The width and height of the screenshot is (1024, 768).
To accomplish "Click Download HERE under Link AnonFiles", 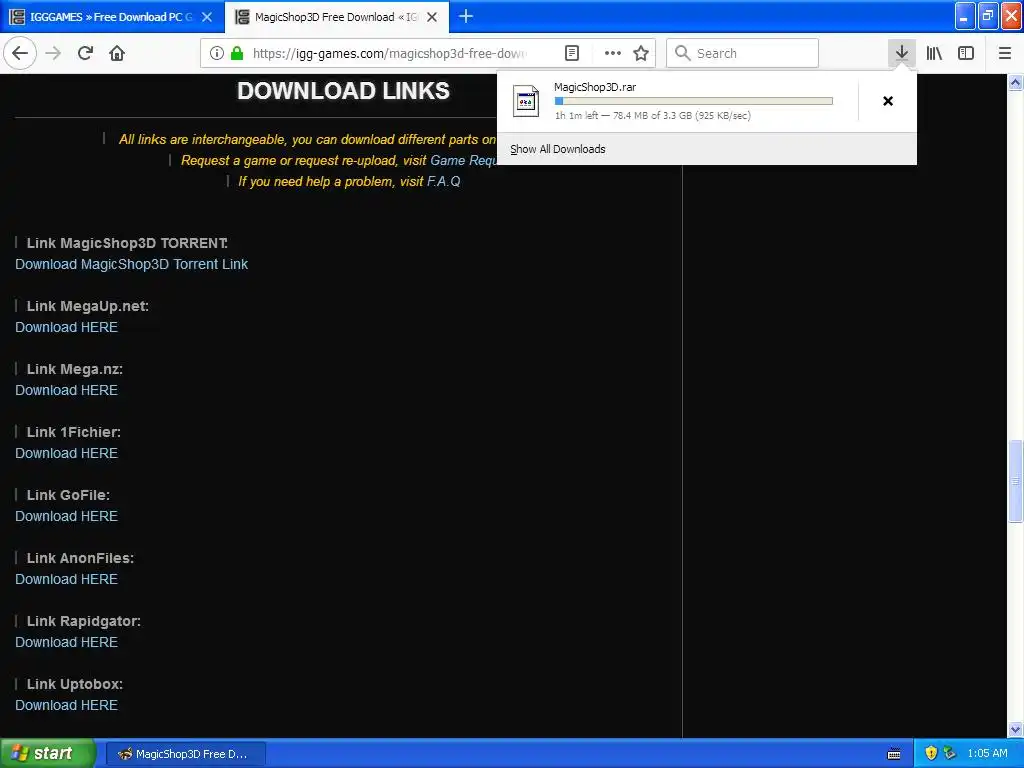I will pos(67,579).
